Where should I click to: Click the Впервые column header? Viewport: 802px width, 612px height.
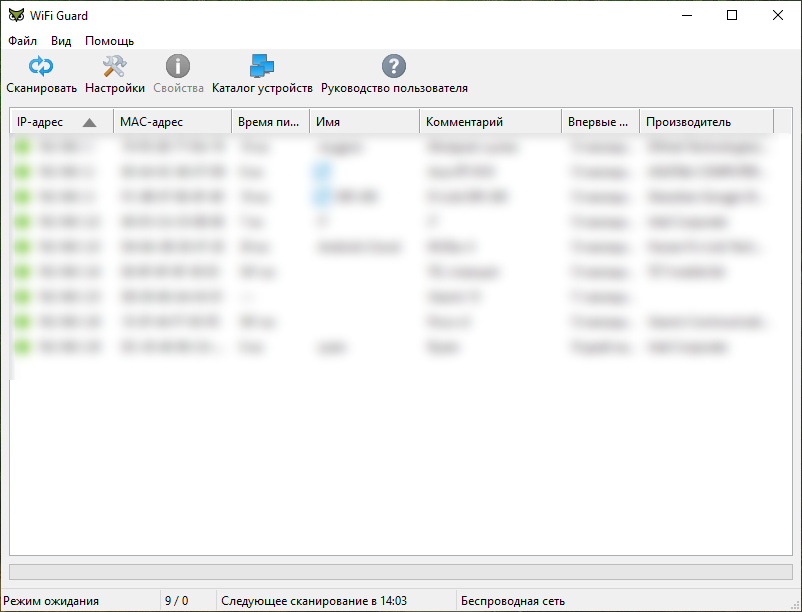[597, 122]
